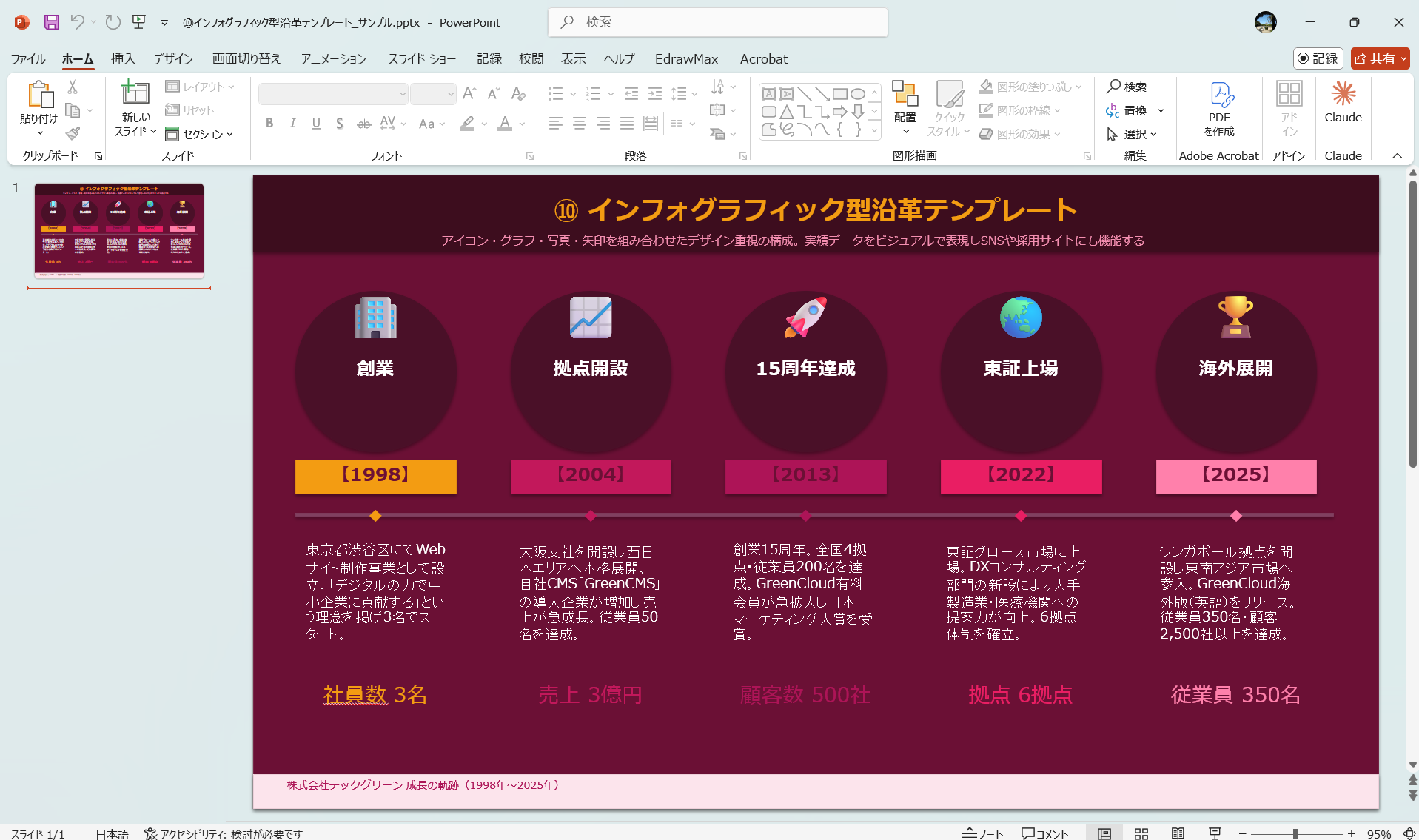Screen dimensions: 1419x840
Task: Switch to slide sorter view icon
Action: [x=1141, y=833]
